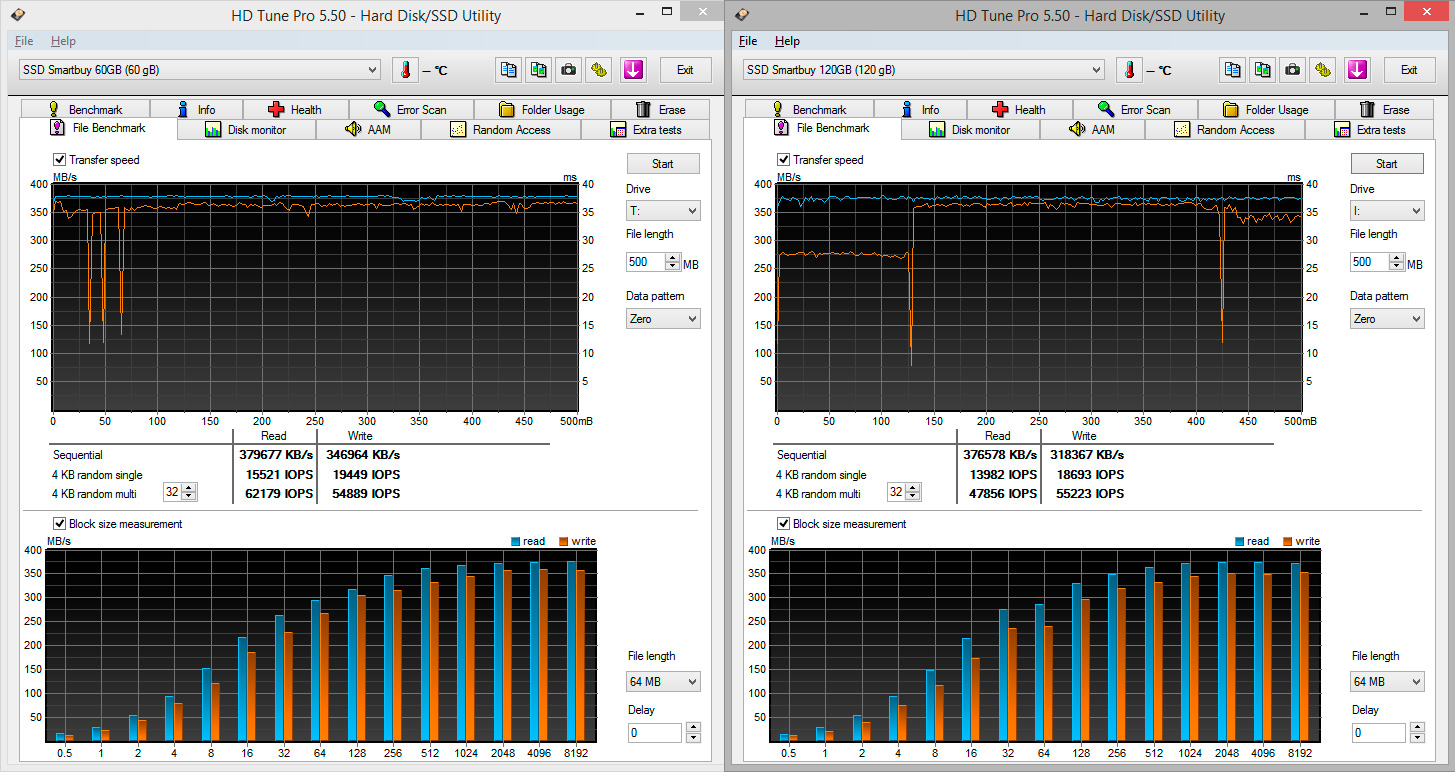Click the yellow options icon in the 120GB window
Image resolution: width=1455 pixels, height=772 pixels.
point(1324,70)
